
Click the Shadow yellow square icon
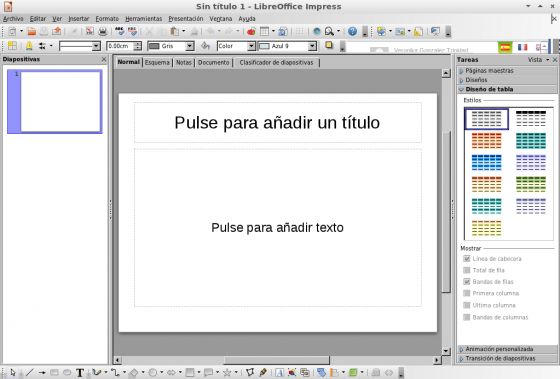[329, 45]
